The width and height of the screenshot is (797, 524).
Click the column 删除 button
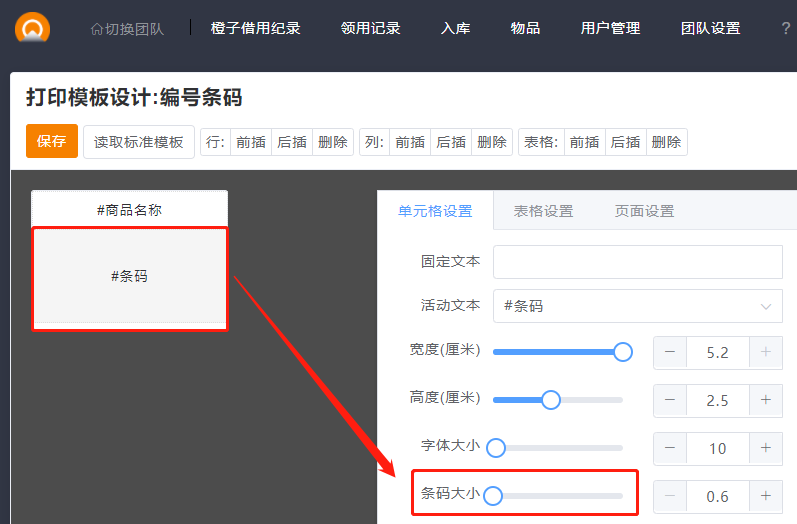[x=491, y=142]
